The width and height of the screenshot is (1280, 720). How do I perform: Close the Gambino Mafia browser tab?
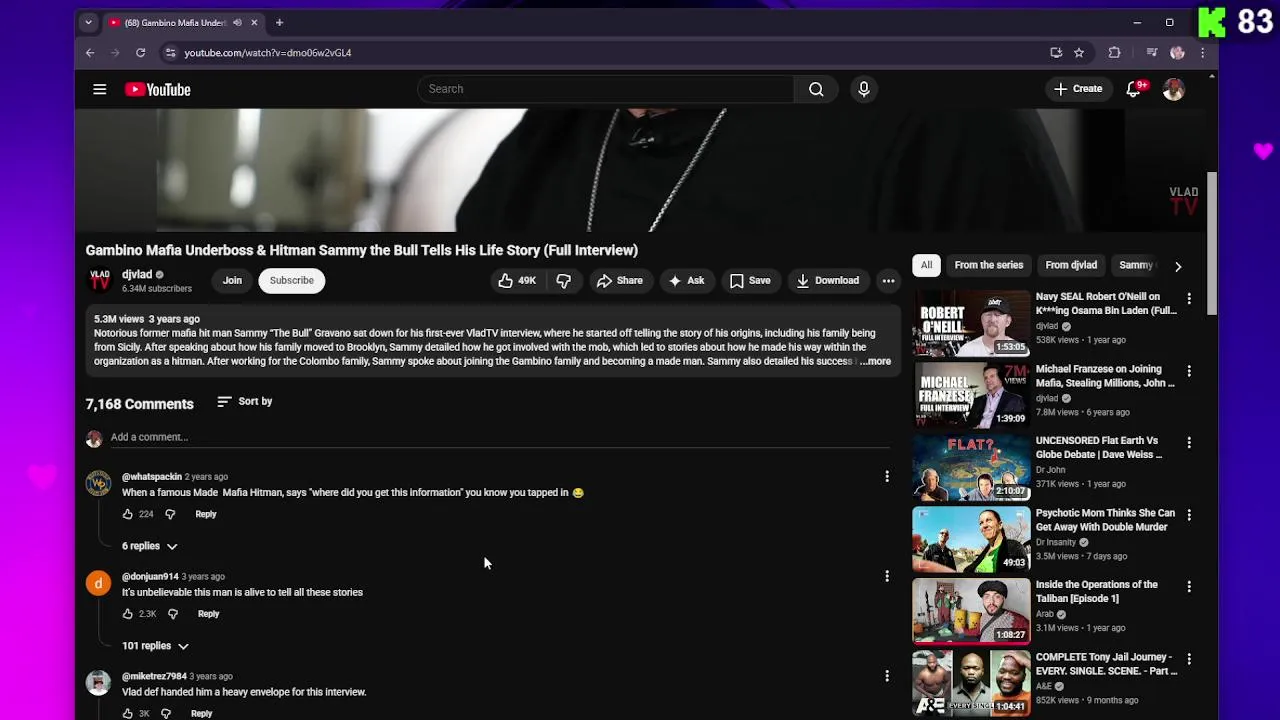click(x=254, y=22)
